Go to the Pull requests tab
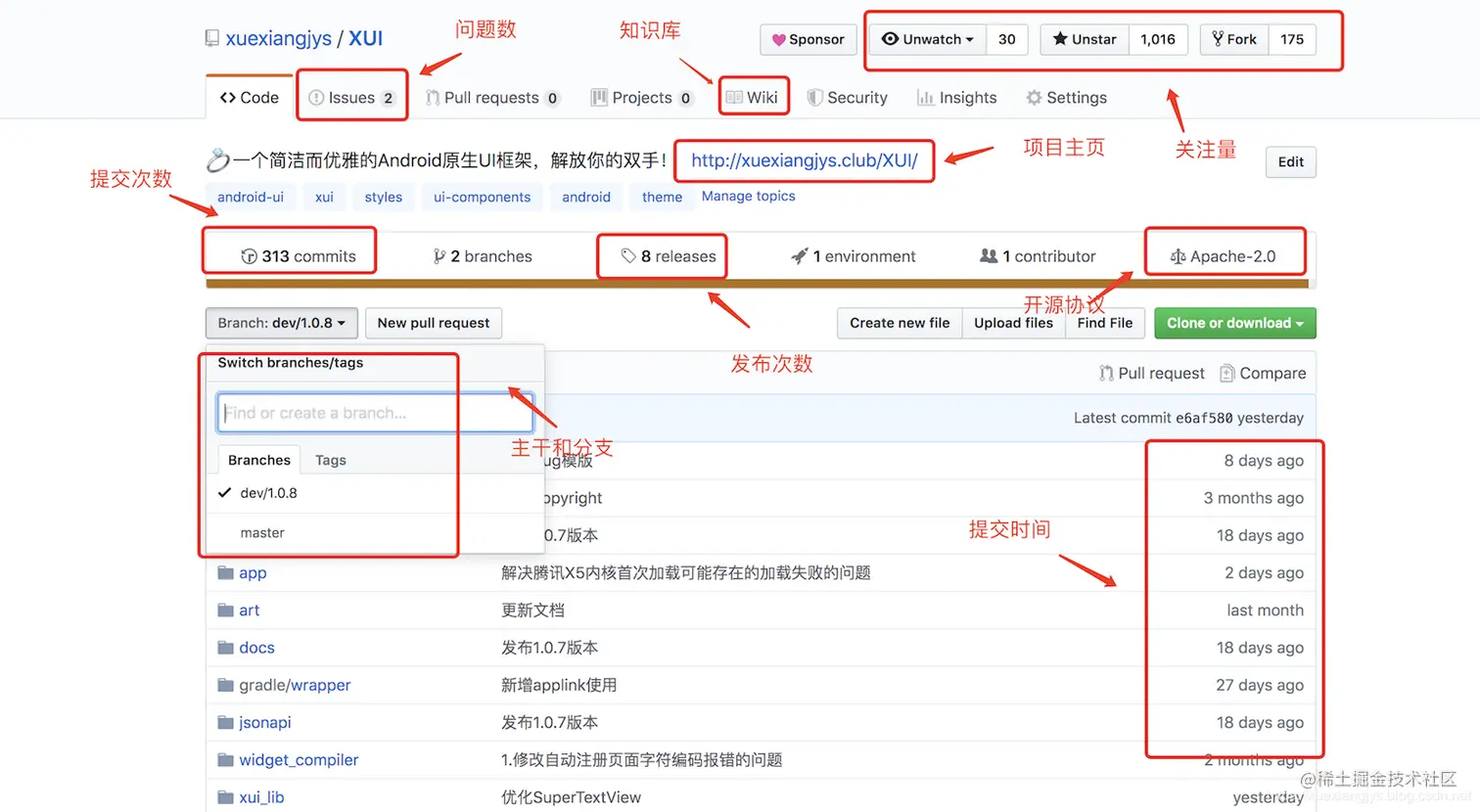 tap(492, 98)
